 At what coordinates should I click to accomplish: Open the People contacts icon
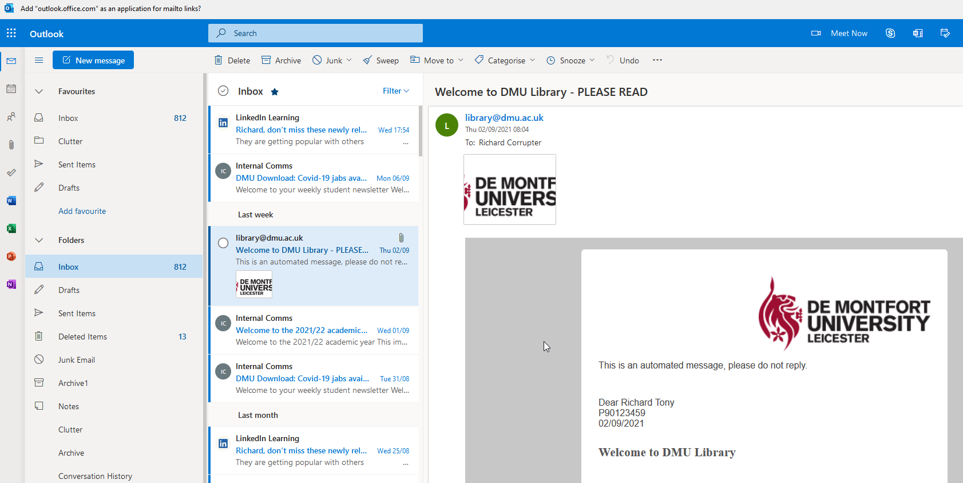11,117
